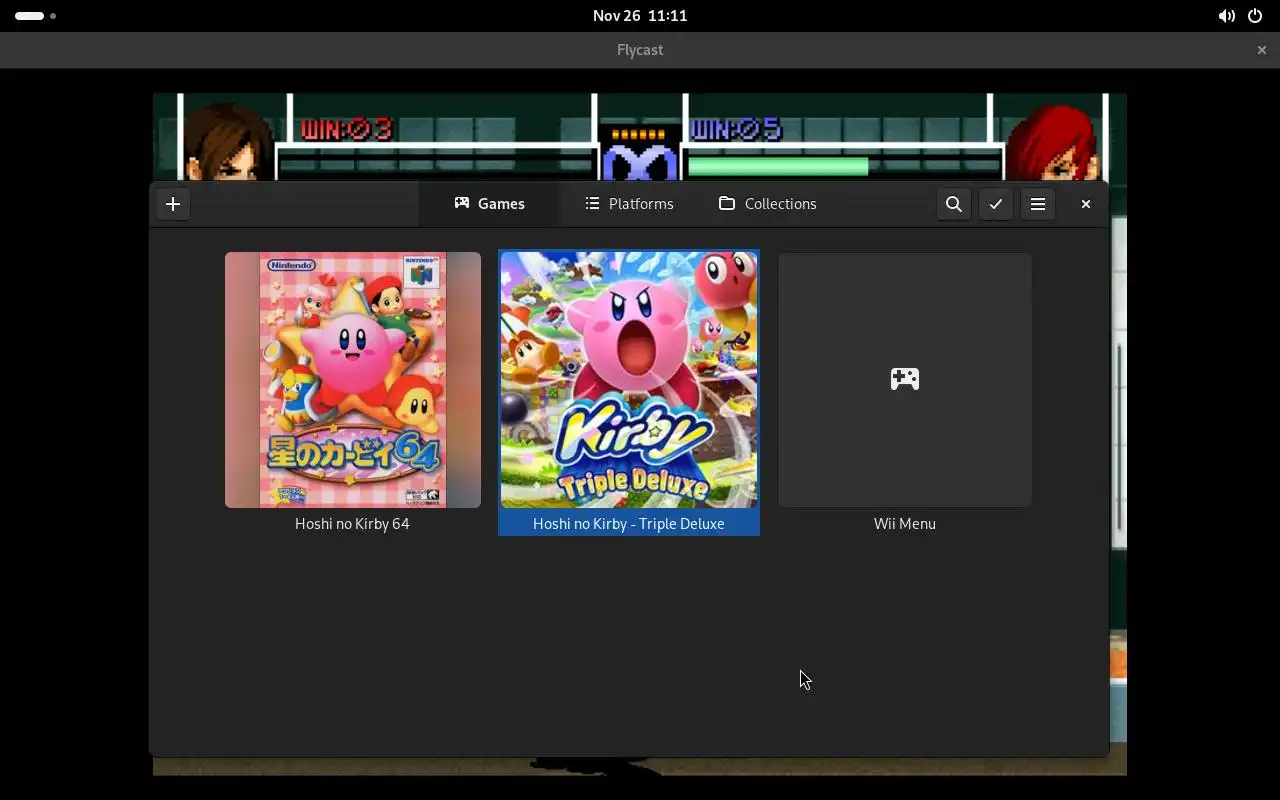Click the Flycast window title bar text
Viewport: 1280px width, 800px height.
[640, 50]
